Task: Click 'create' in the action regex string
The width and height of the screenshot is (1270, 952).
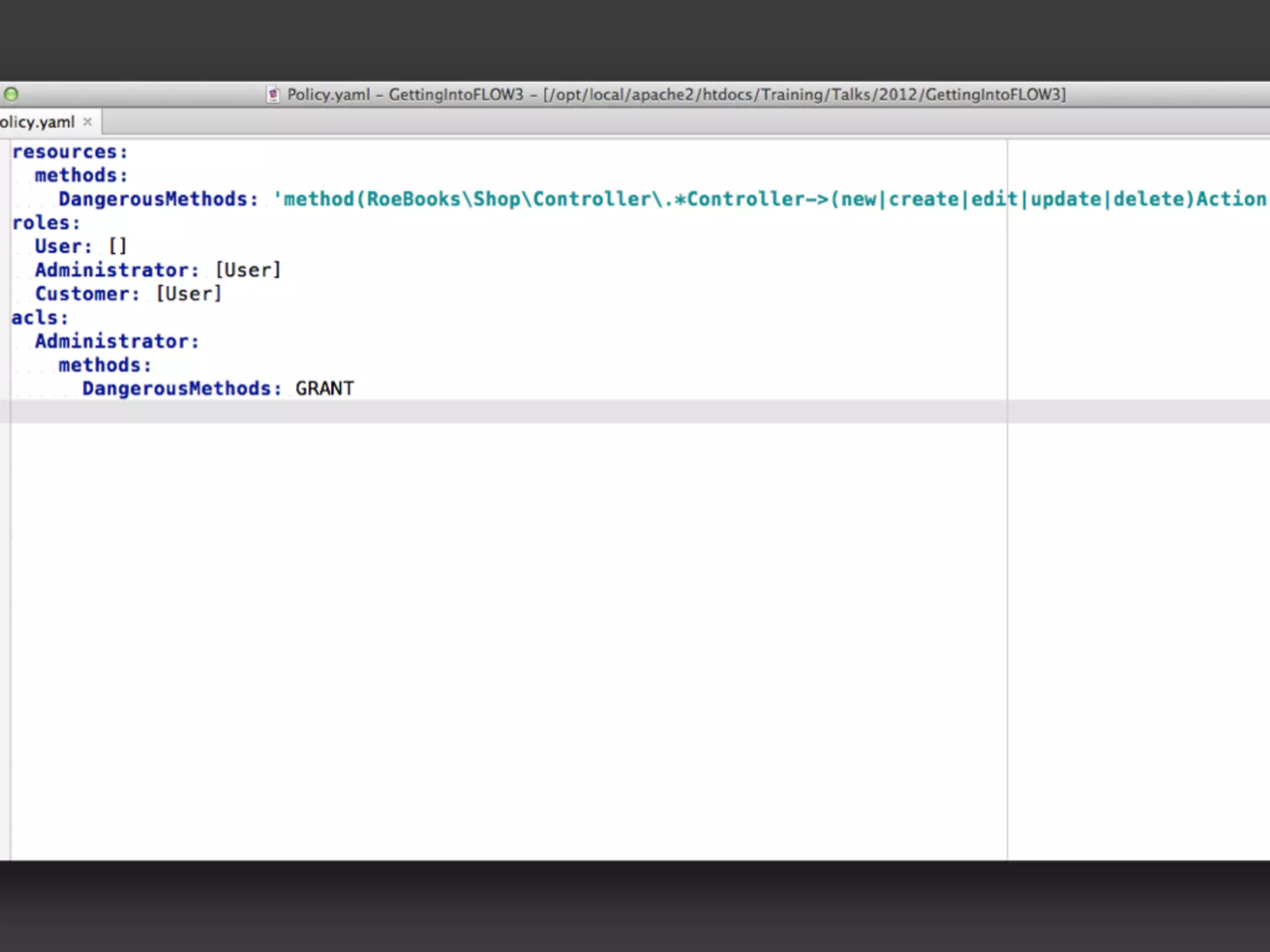Action: (x=923, y=199)
